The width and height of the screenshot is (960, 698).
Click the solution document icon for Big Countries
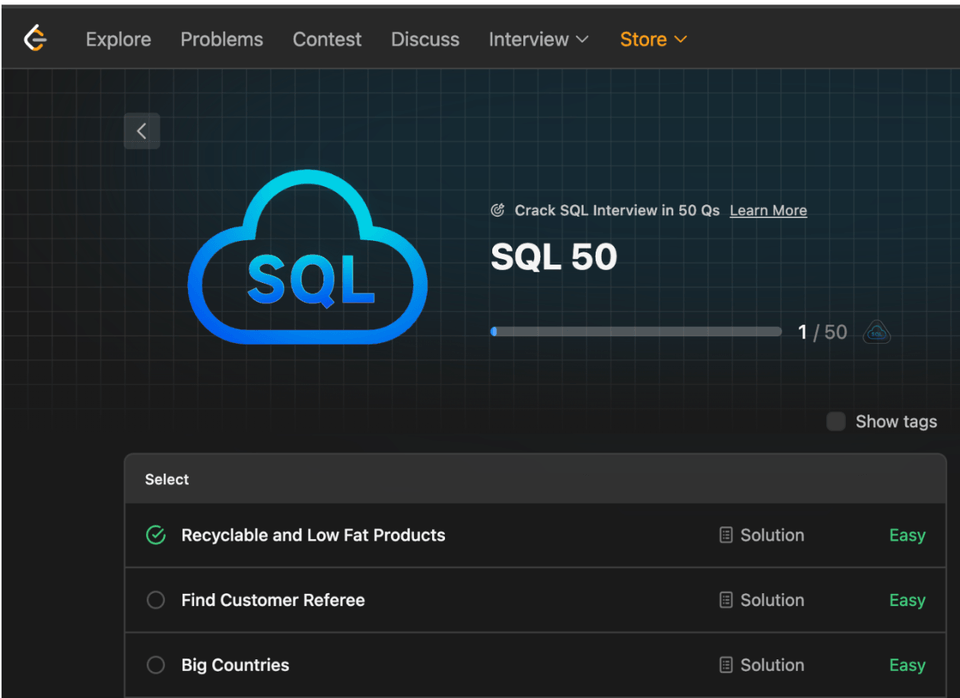[x=726, y=665]
